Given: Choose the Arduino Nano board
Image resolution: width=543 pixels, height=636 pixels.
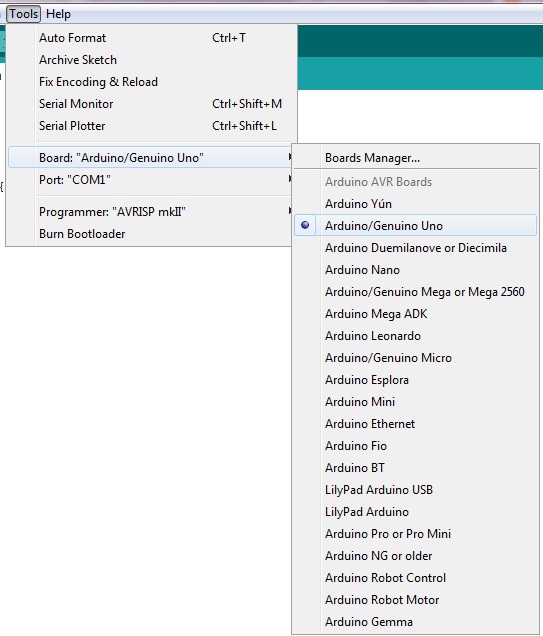Looking at the screenshot, I should 415,270.
